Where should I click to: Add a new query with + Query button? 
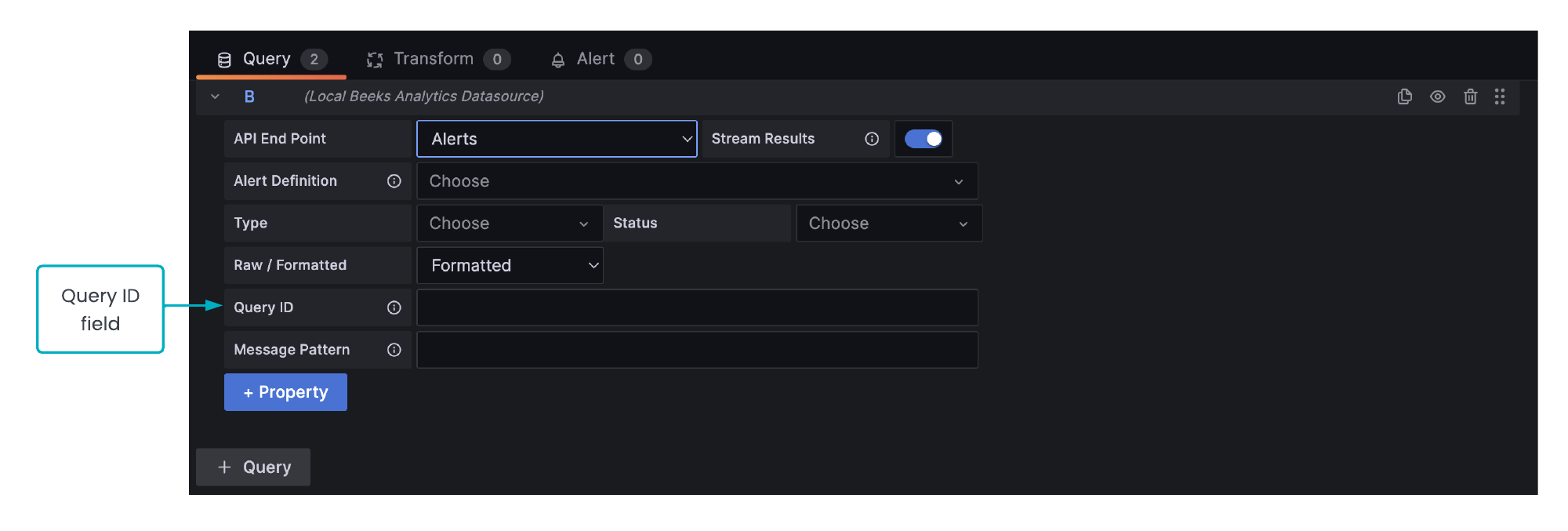click(253, 467)
